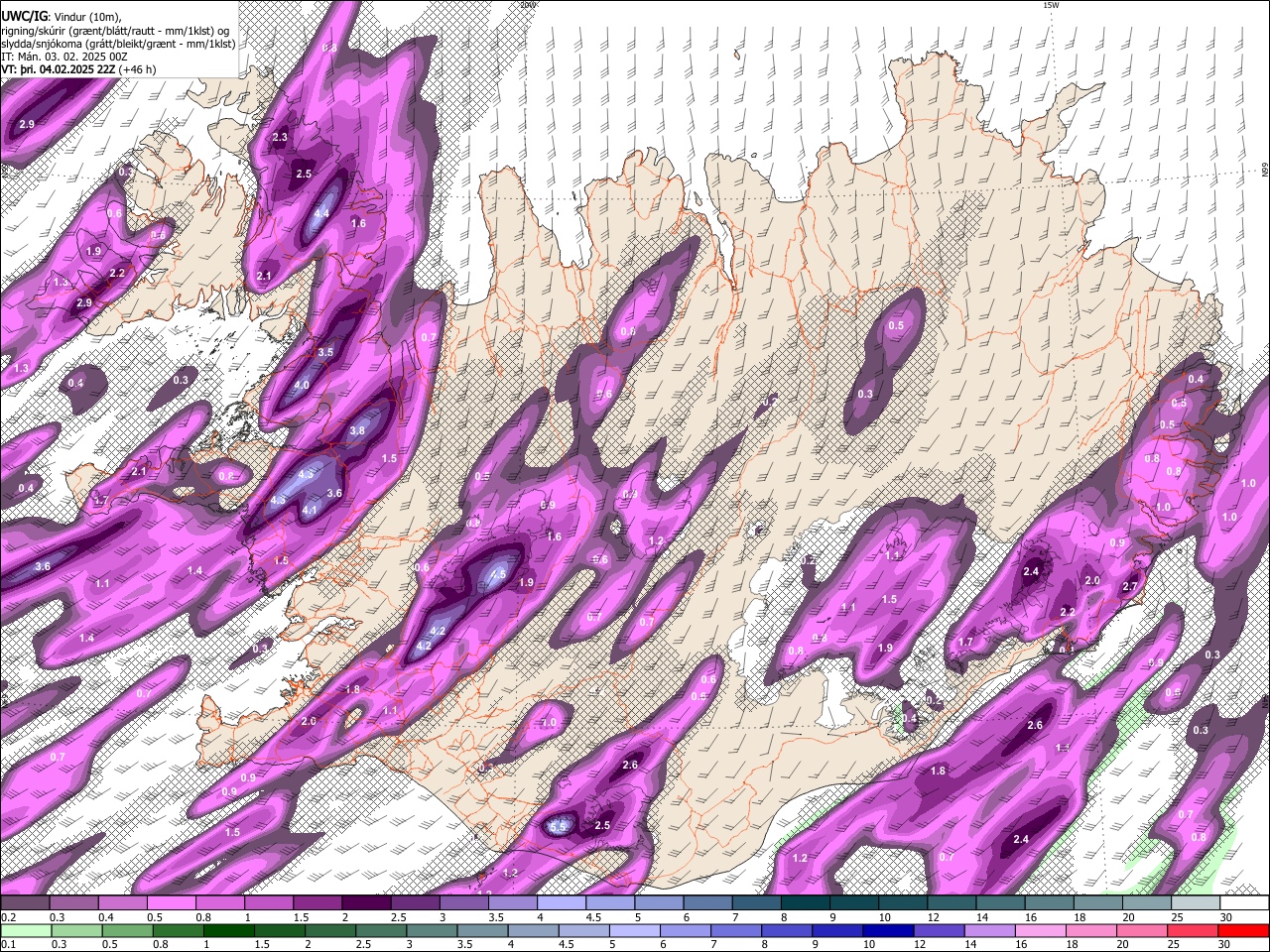
Task: Click the 4.0 precipitation value on the map
Action: coord(302,385)
